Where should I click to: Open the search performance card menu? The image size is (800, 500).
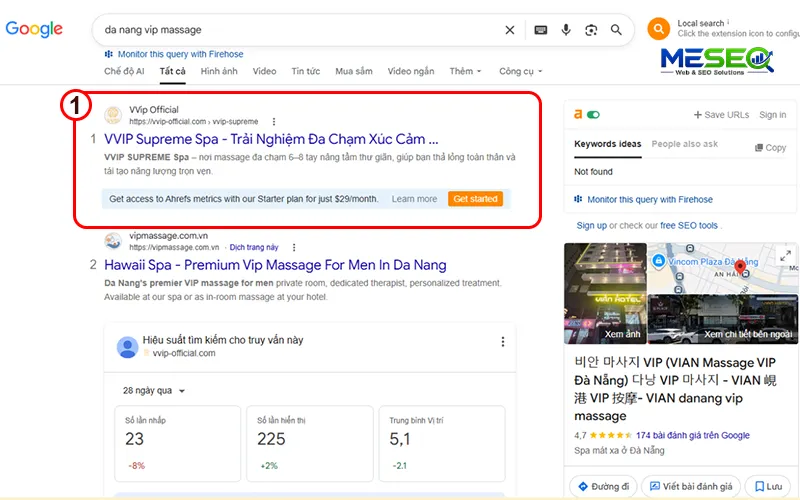tap(503, 342)
